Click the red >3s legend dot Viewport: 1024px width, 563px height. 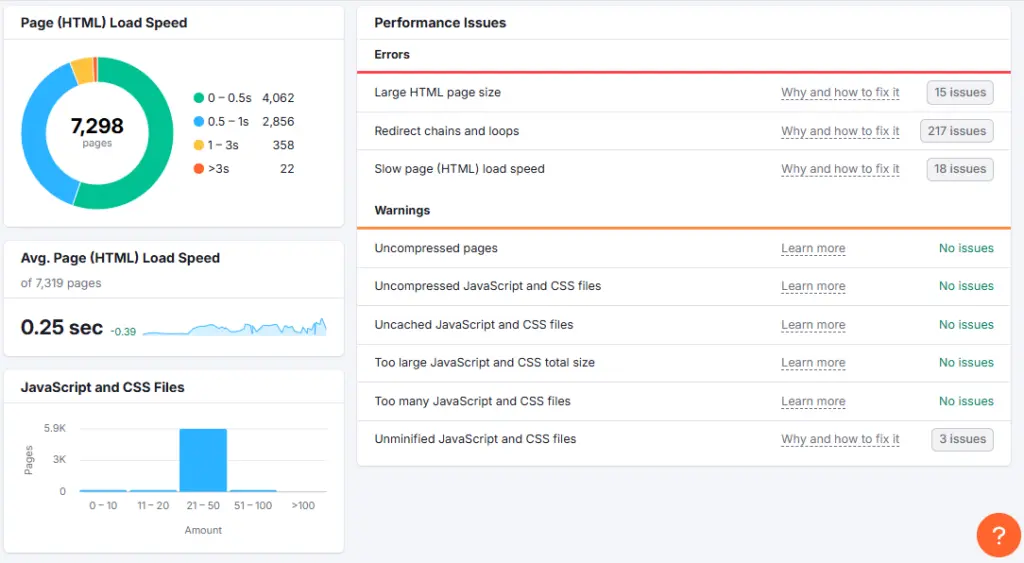pyautogui.click(x=199, y=169)
